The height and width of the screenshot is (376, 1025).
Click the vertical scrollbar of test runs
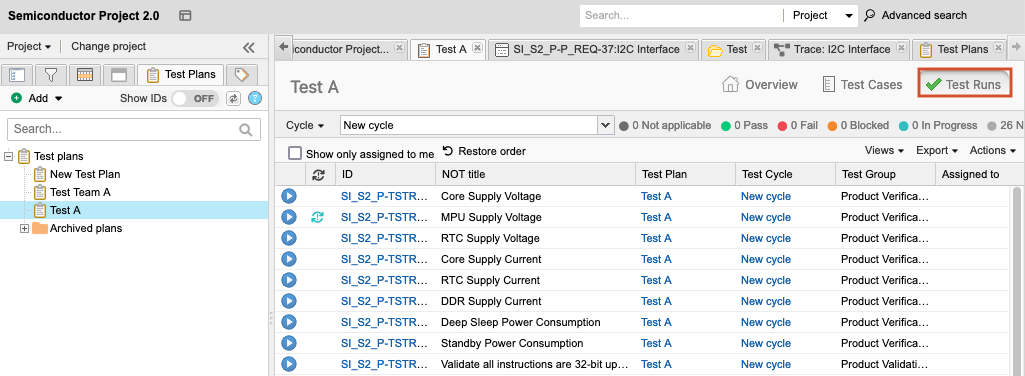1016,280
